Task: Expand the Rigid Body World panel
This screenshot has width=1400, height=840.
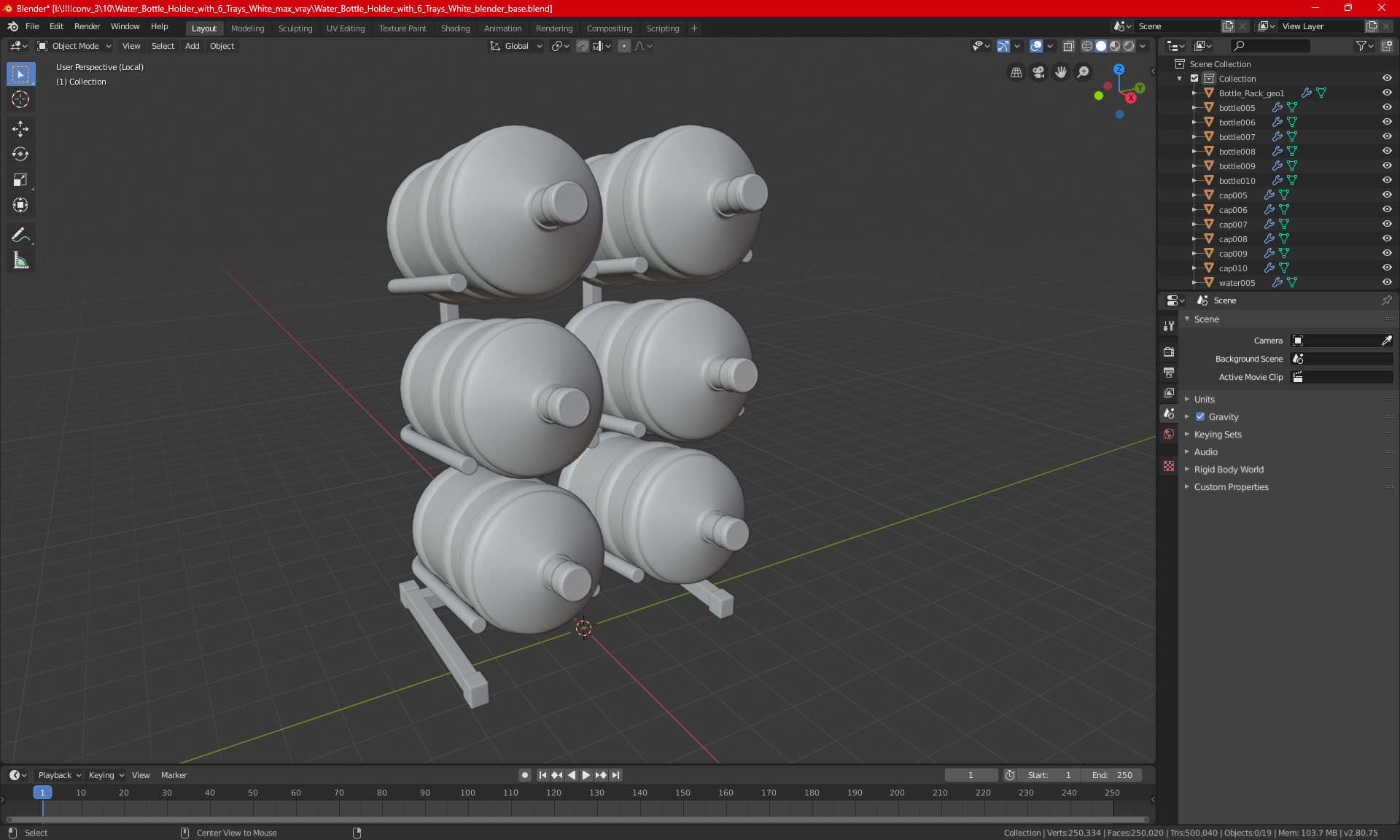Action: (x=1229, y=470)
